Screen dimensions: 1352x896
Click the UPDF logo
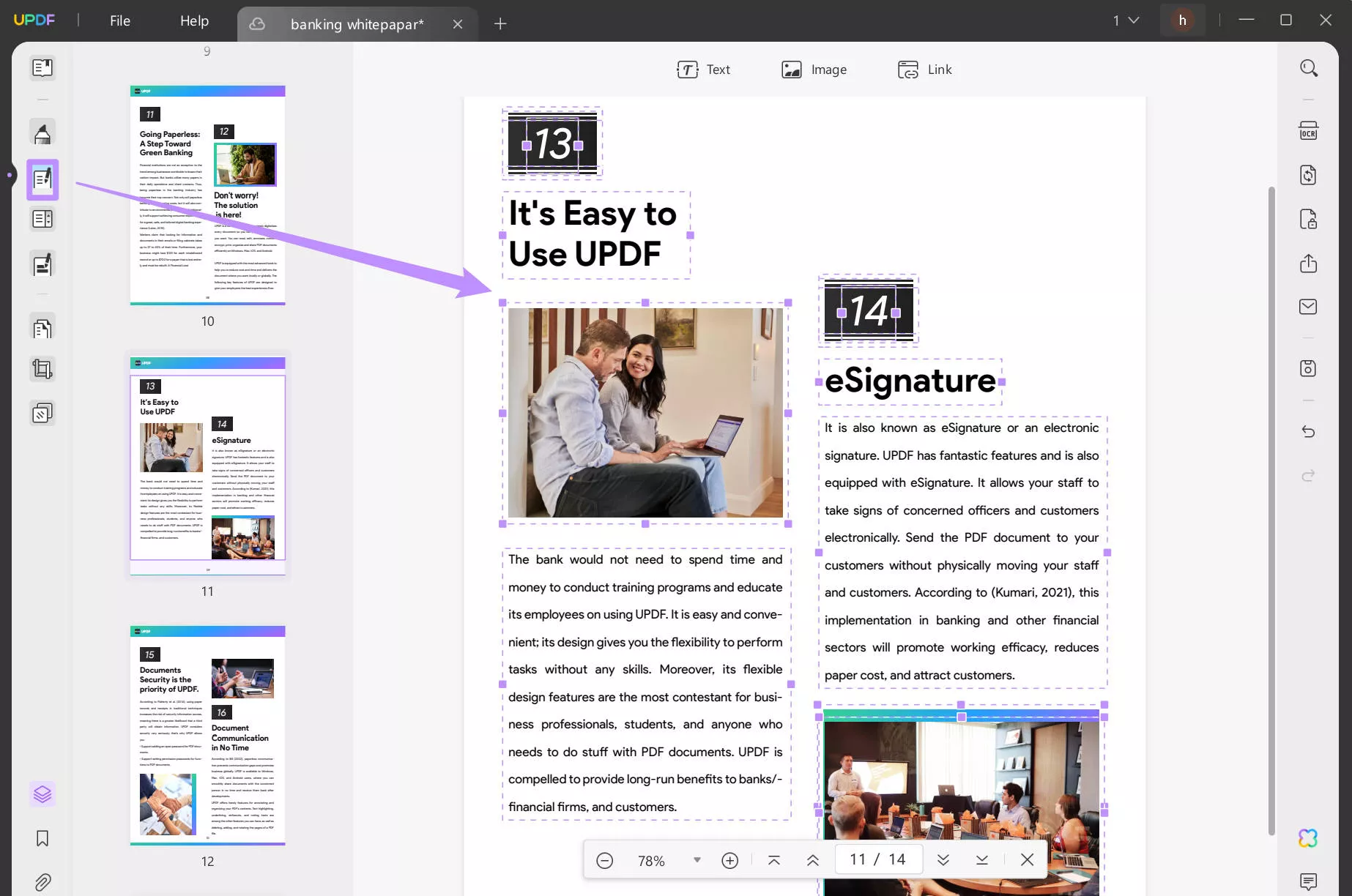click(x=34, y=20)
